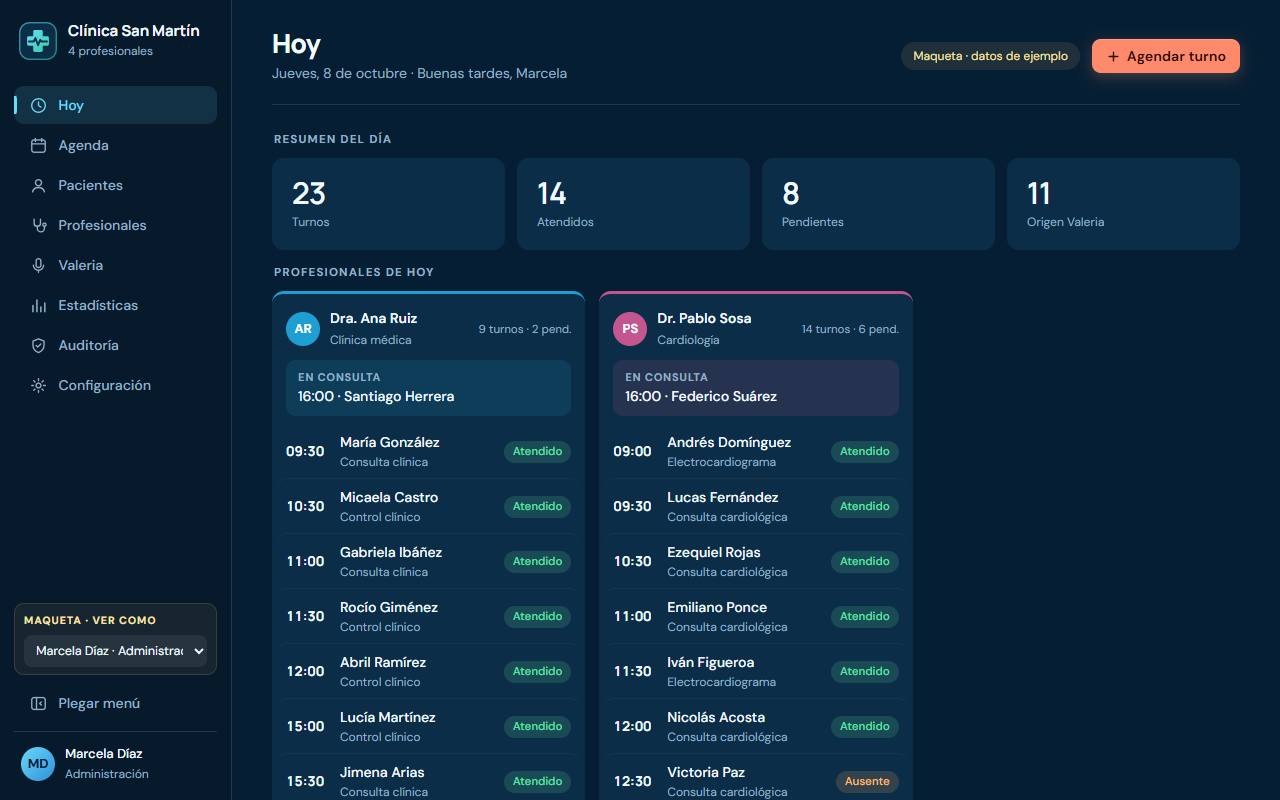The height and width of the screenshot is (800, 1280).
Task: Select Andrés Domínguez's 09:00 appointment
Action: pyautogui.click(x=756, y=451)
